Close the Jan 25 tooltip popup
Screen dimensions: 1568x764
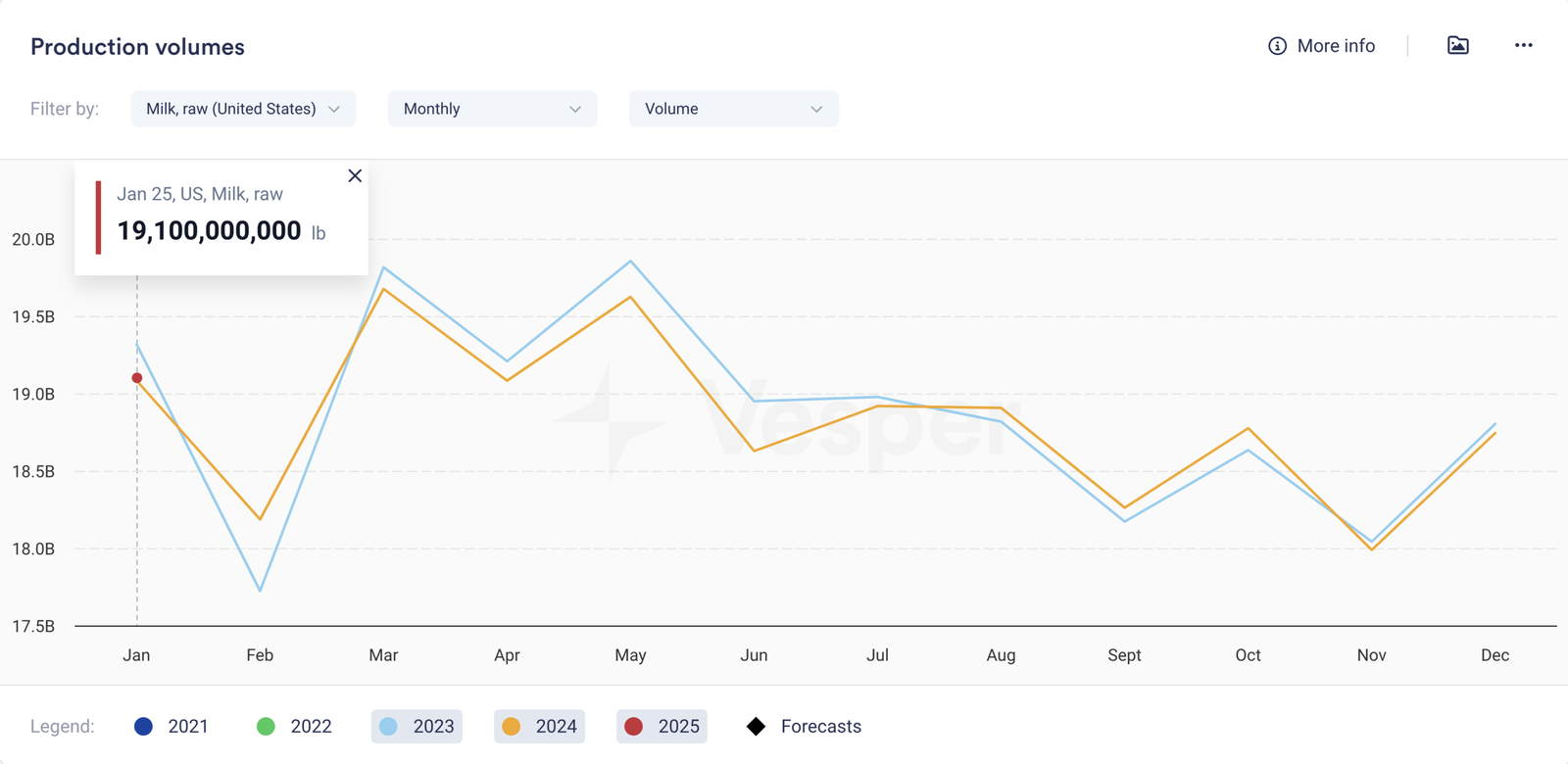[355, 176]
